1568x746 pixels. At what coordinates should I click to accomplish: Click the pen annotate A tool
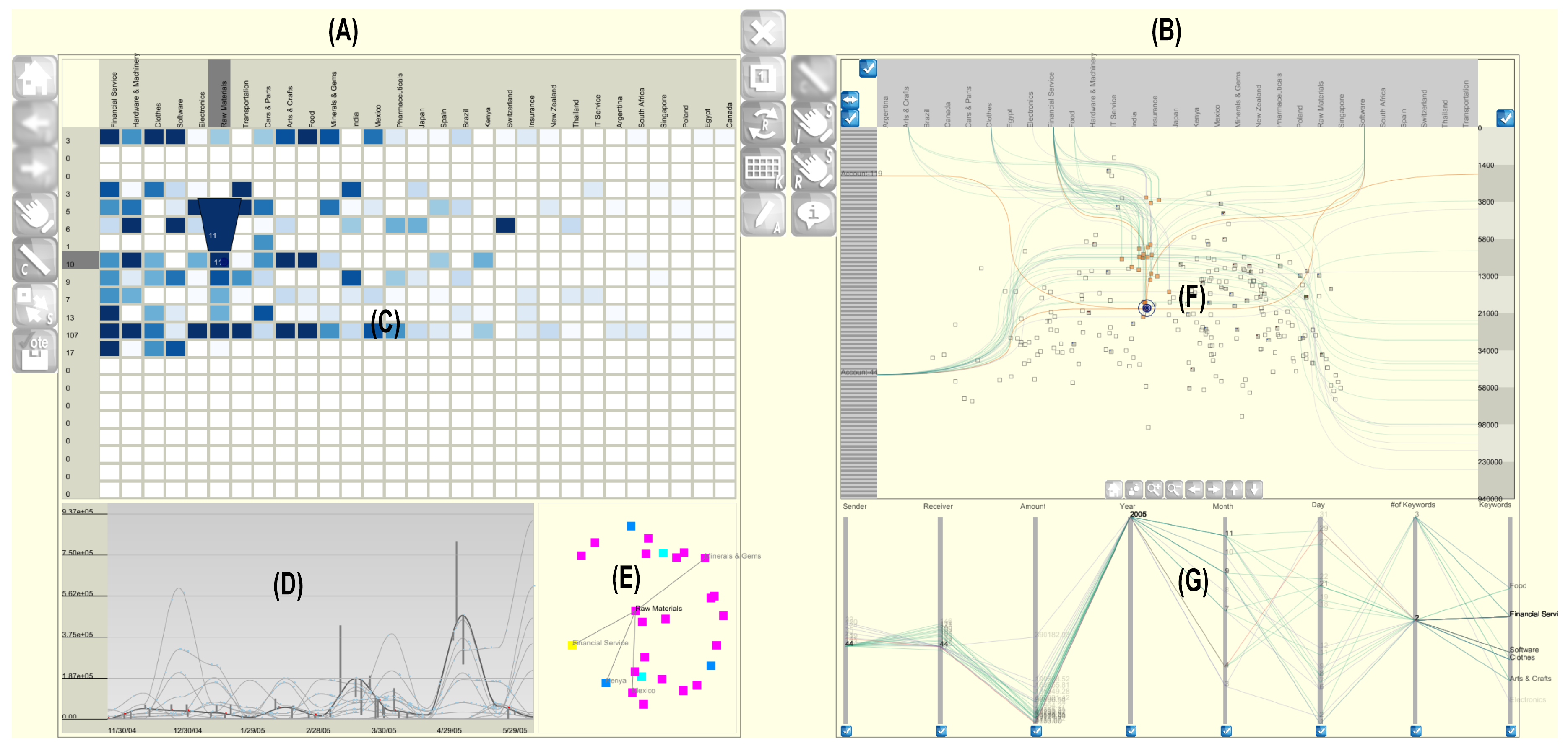coord(763,214)
